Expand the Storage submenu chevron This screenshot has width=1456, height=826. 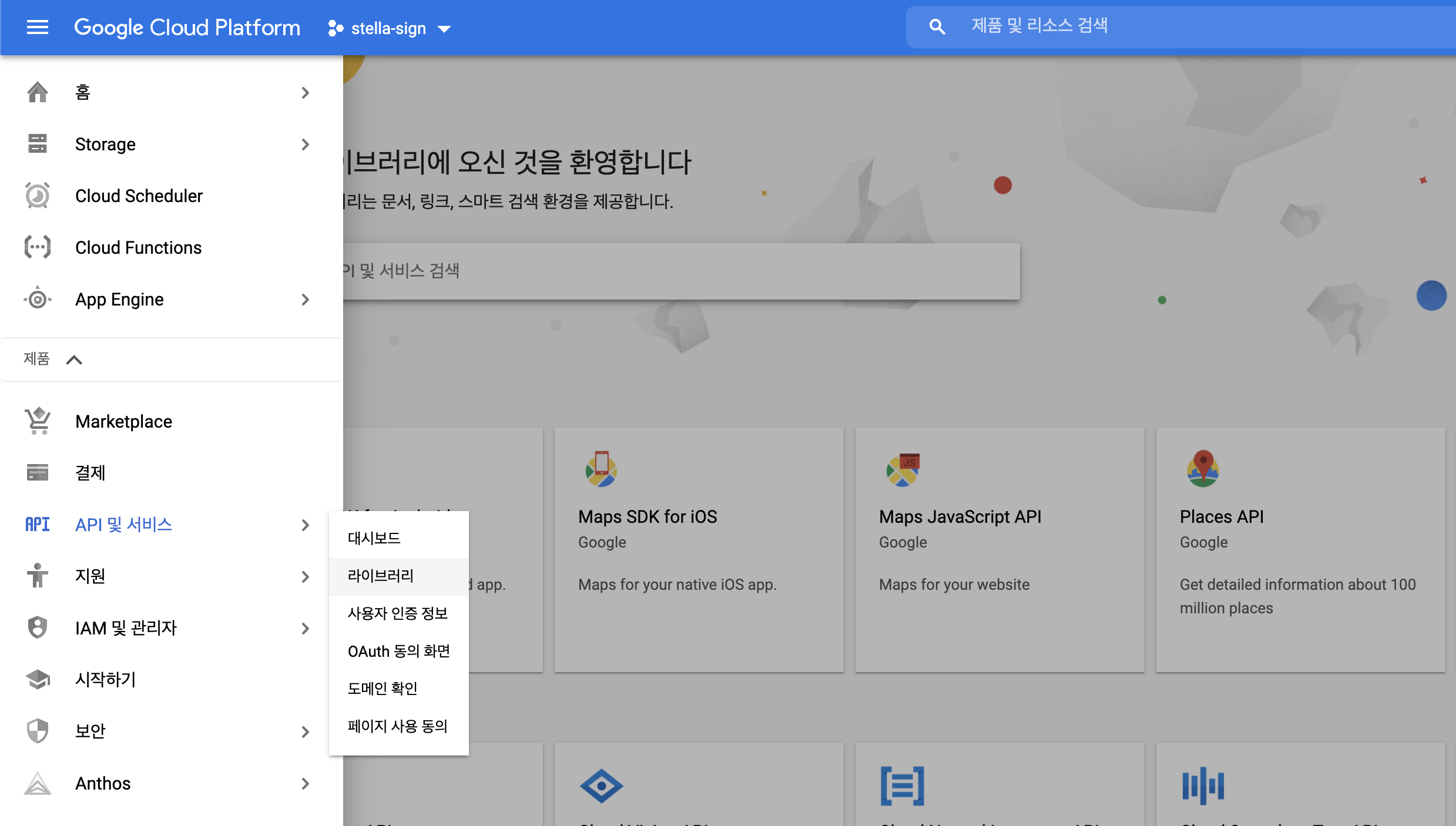[305, 145]
